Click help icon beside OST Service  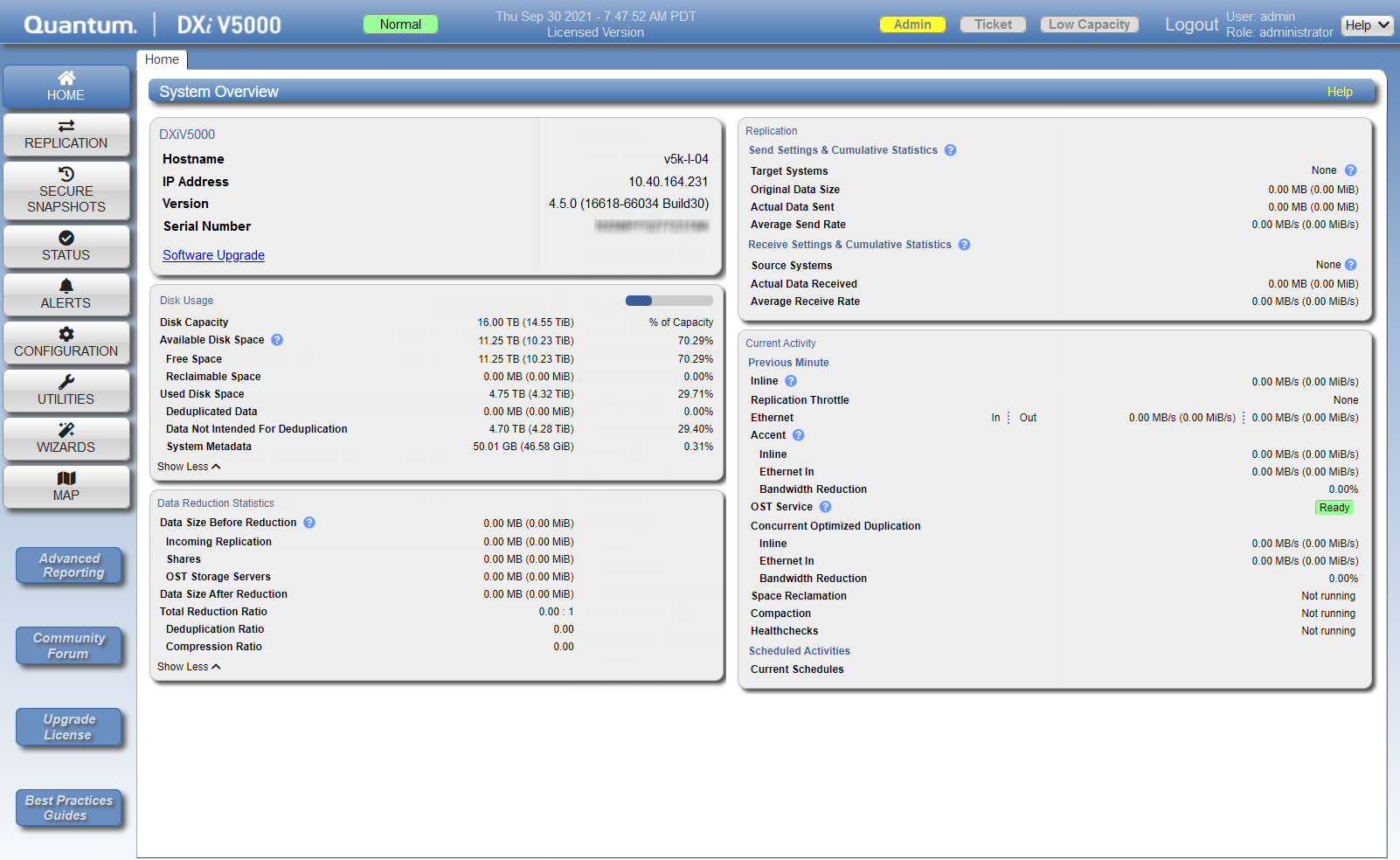pos(825,507)
